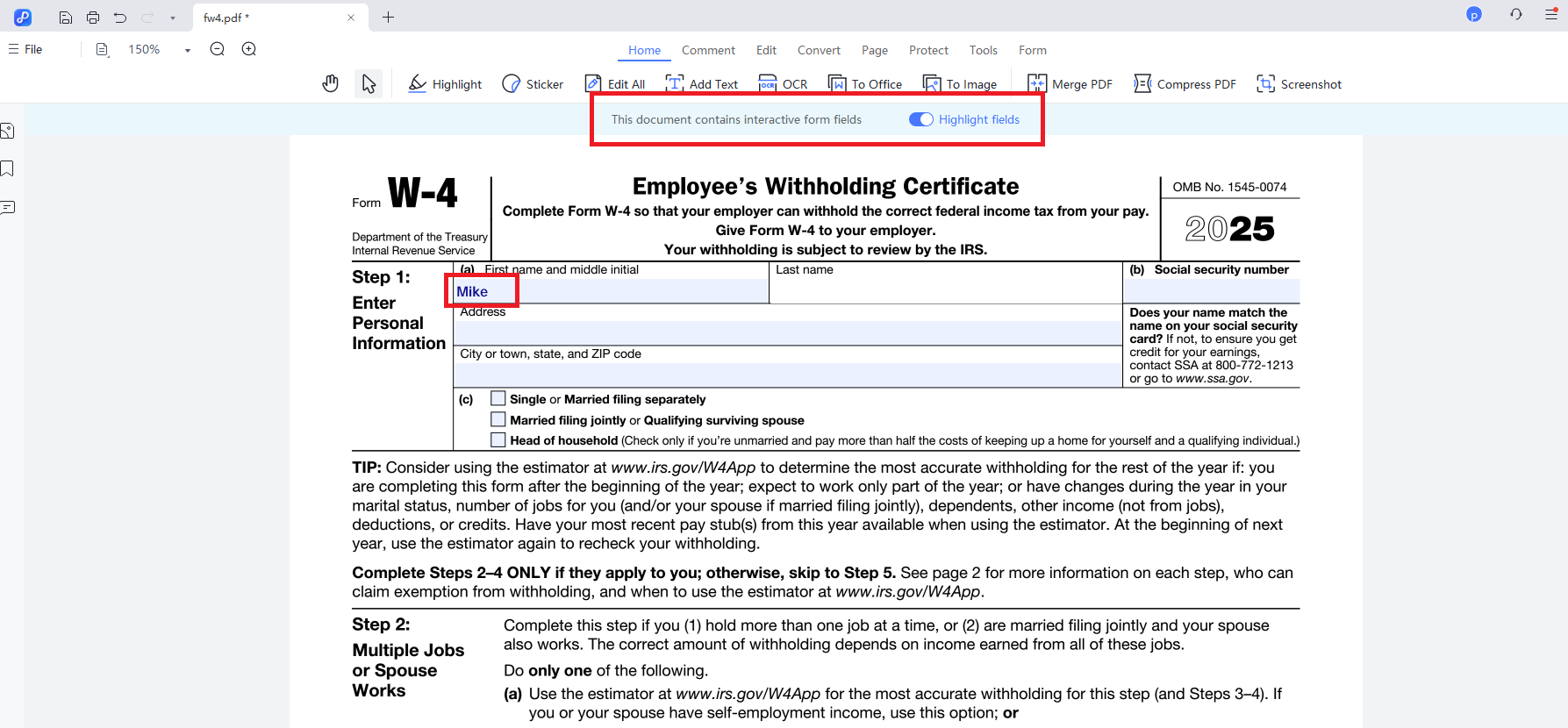Screen dimensions: 1568x728
Task: Switch to the Home tab
Action: tap(644, 50)
